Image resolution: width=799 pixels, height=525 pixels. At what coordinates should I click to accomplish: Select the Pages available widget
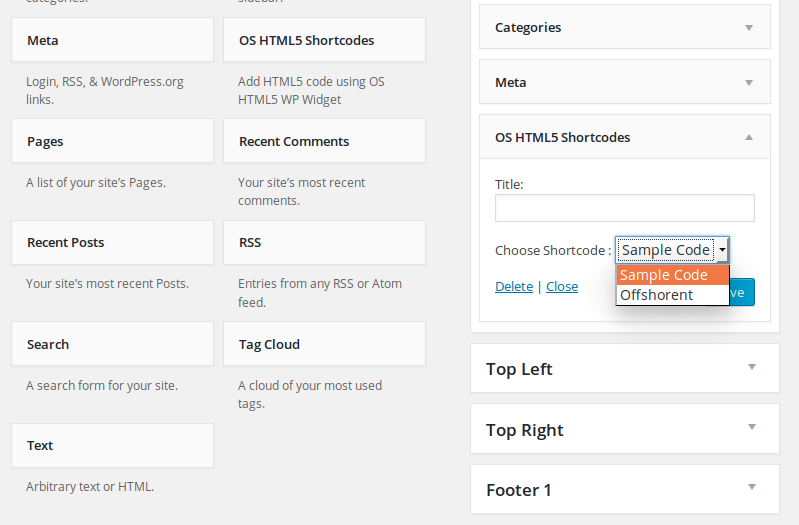[112, 142]
